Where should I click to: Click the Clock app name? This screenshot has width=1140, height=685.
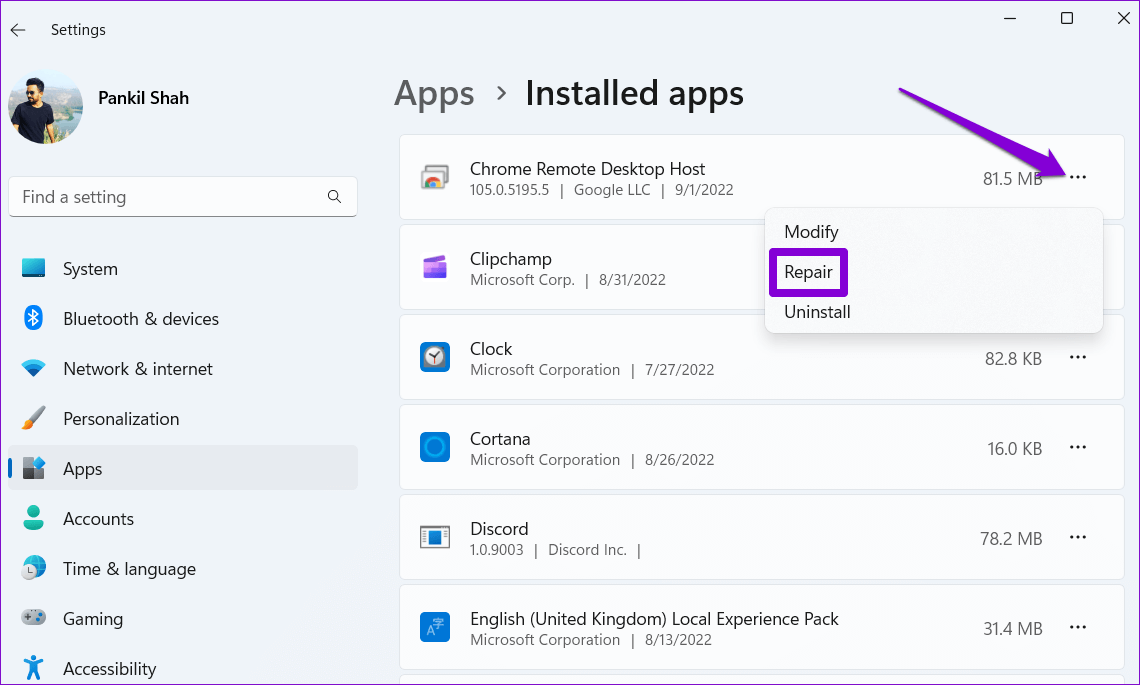(x=491, y=349)
